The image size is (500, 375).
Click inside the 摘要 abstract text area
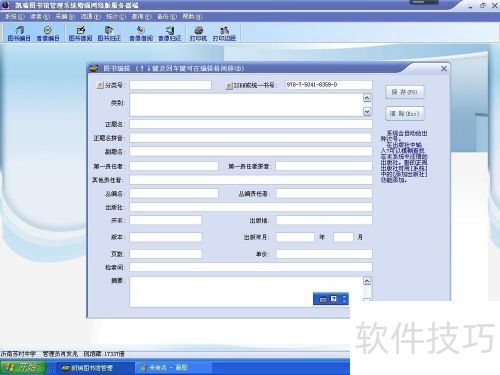click(x=246, y=292)
